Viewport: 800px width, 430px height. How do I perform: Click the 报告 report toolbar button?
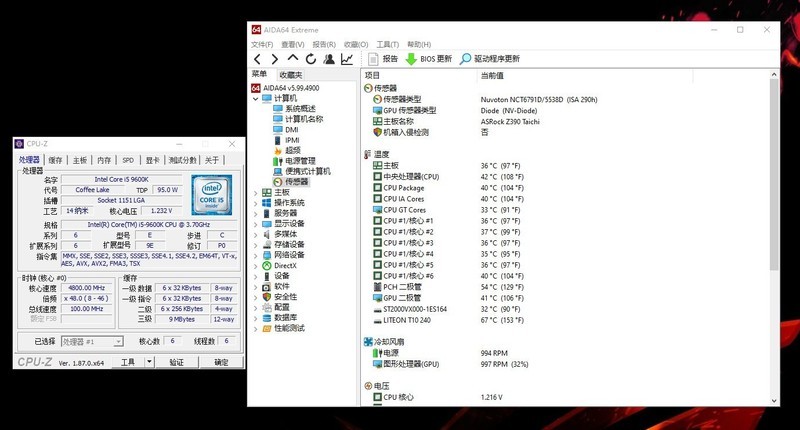(383, 59)
